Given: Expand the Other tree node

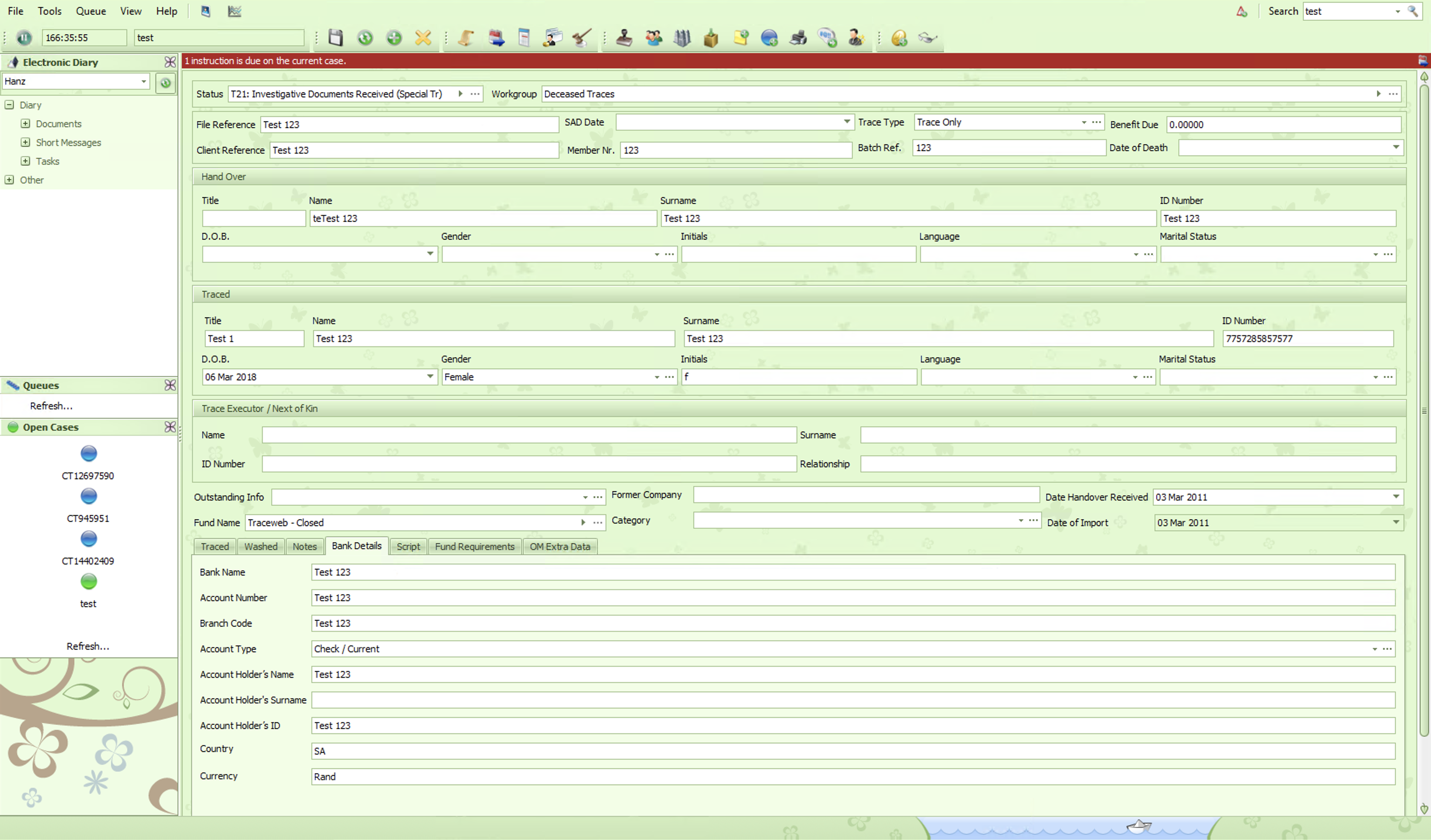Looking at the screenshot, I should pos(9,180).
